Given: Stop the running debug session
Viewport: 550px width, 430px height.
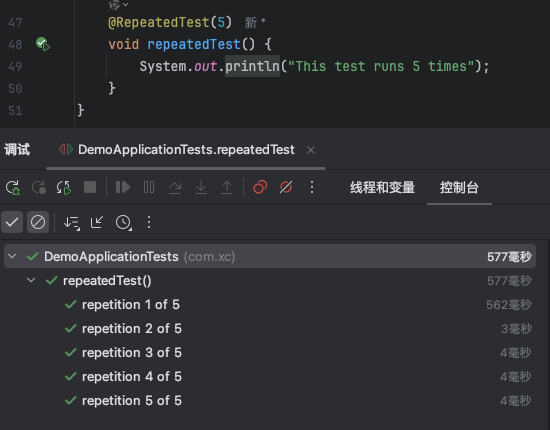Looking at the screenshot, I should [90, 187].
